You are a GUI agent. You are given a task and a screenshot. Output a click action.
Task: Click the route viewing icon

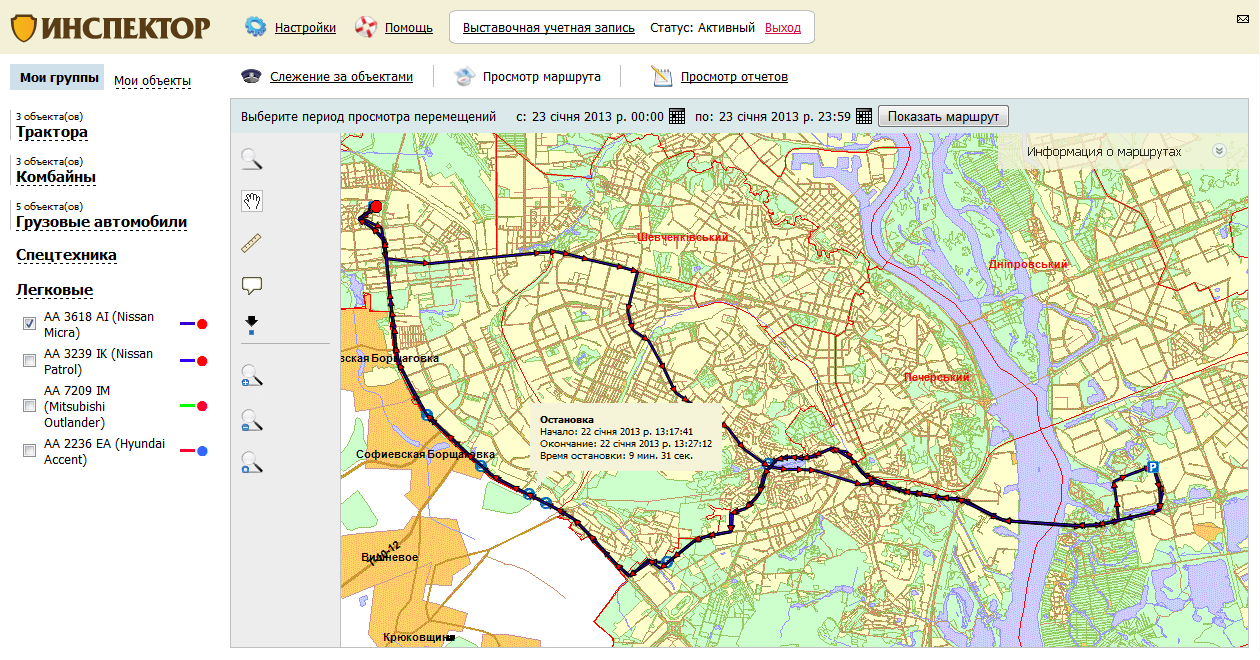[x=463, y=76]
